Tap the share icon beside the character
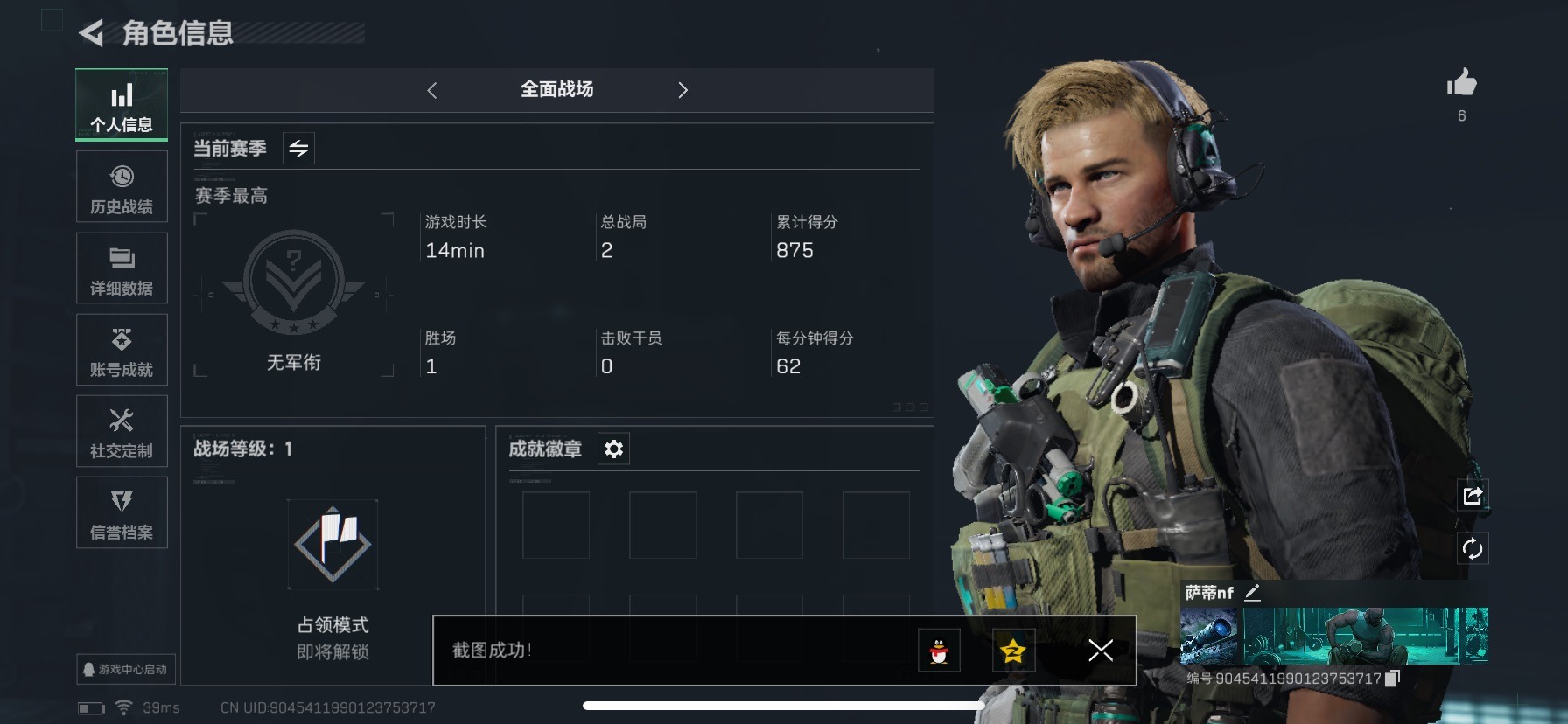The height and width of the screenshot is (724, 1568). (1473, 496)
